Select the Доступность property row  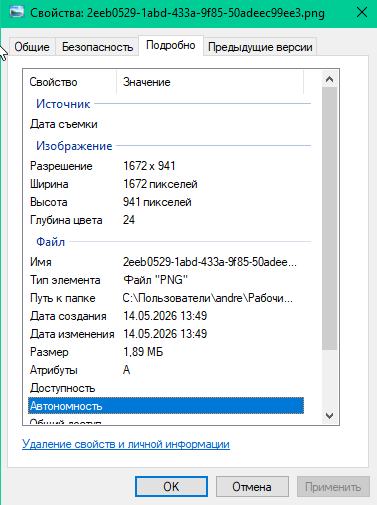[166, 388]
